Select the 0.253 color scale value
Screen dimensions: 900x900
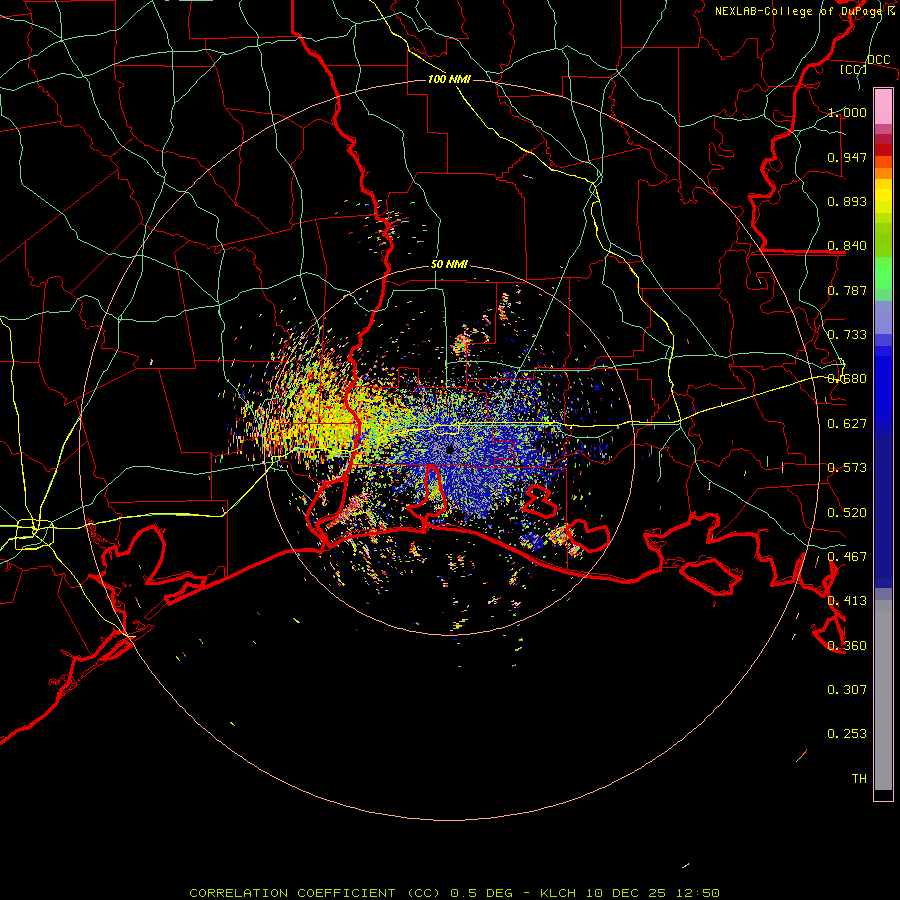click(847, 734)
